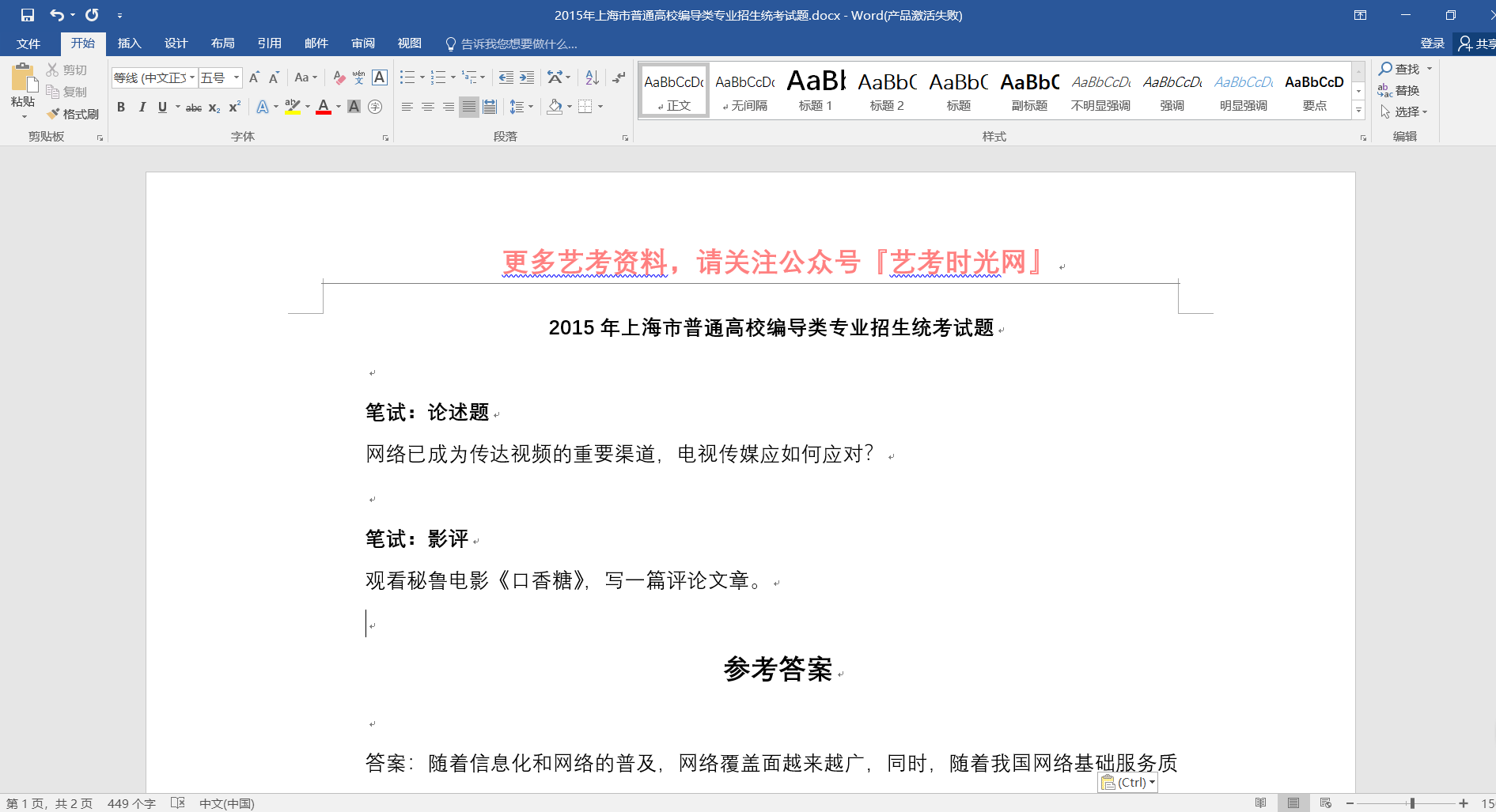Open the font name dropdown (等线)
The image size is (1496, 812).
[x=192, y=77]
